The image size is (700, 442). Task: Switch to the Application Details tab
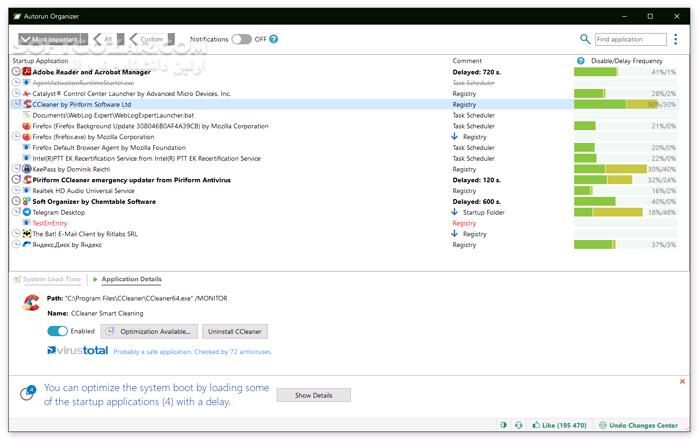131,279
